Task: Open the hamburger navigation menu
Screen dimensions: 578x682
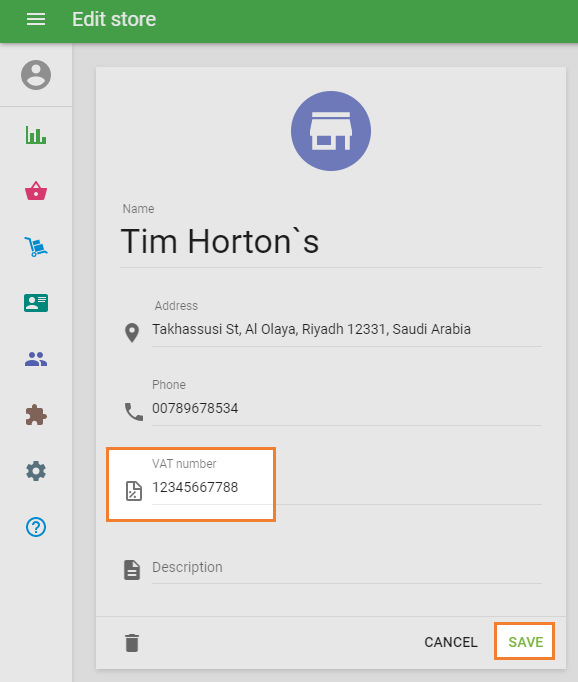Action: coord(36,19)
